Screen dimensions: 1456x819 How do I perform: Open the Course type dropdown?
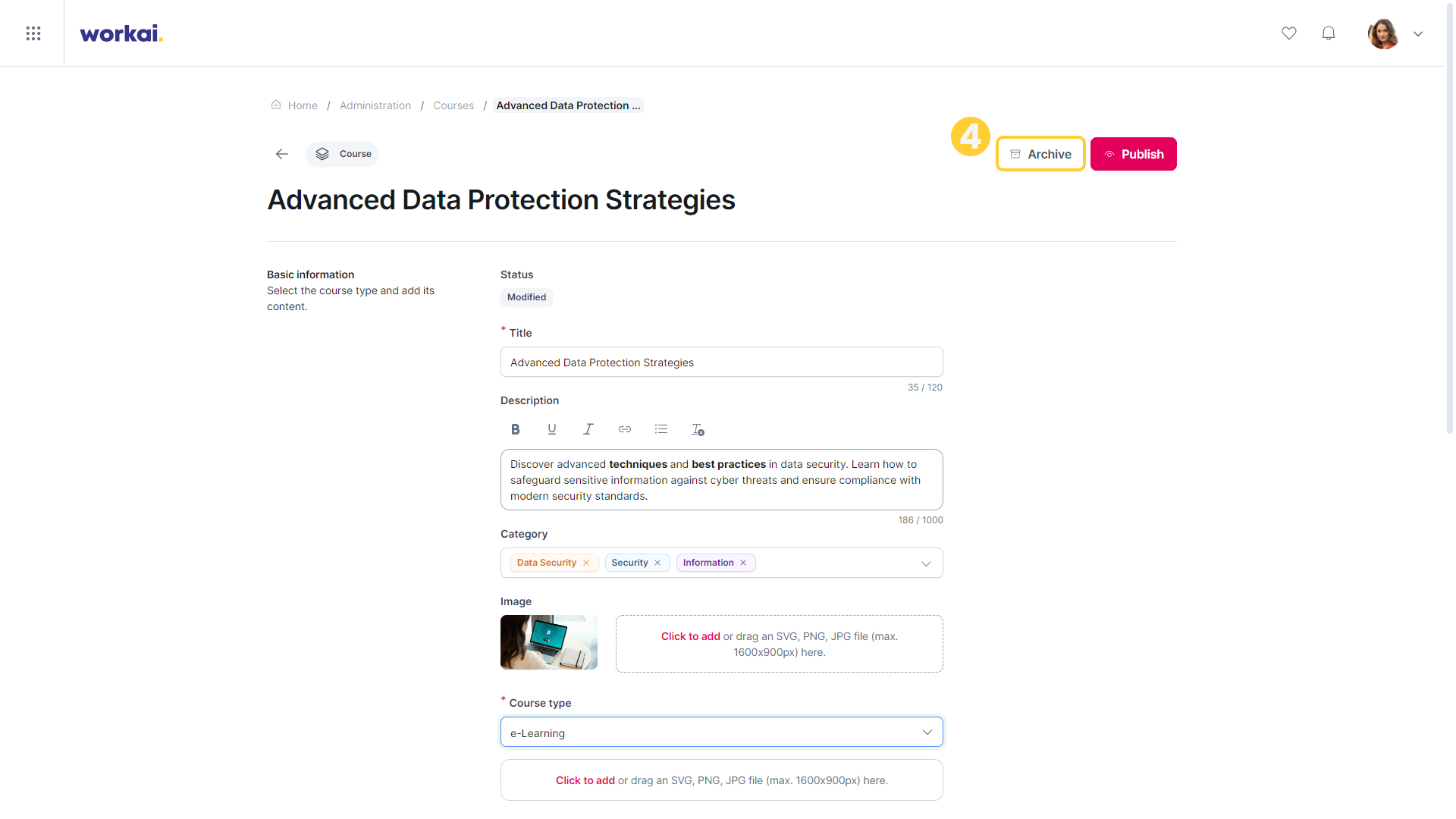[722, 733]
